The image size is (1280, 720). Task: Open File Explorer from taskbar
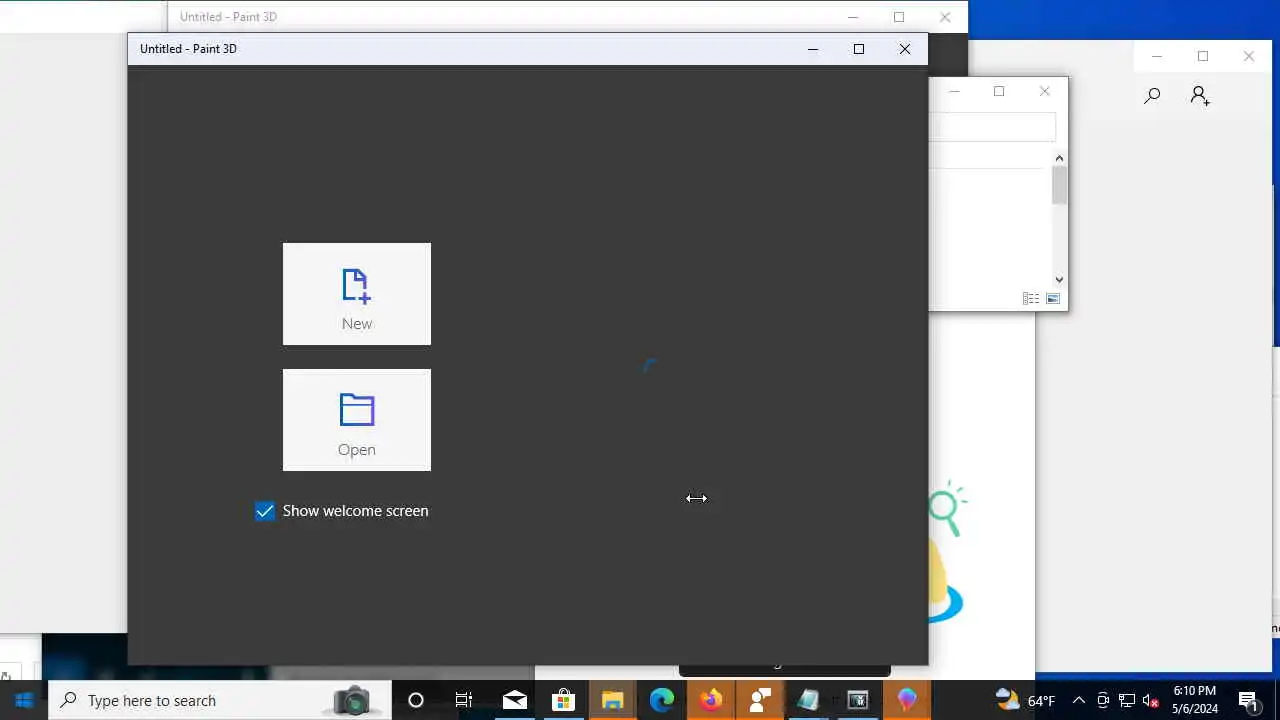[x=613, y=700]
